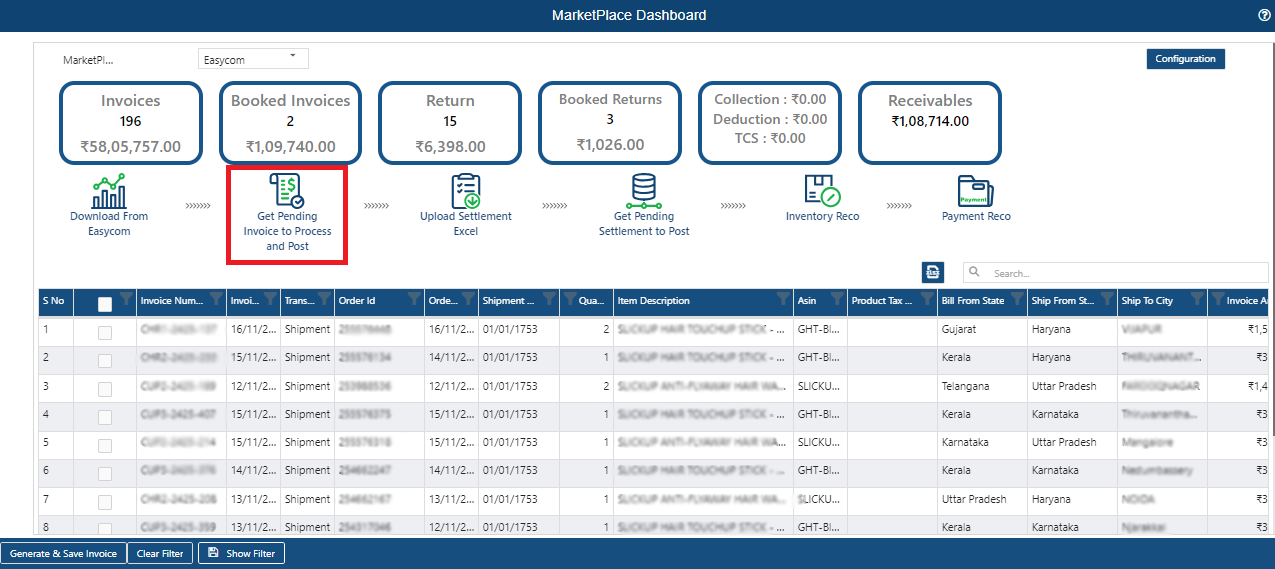
Task: Expand the Easycom marketplace dropdown
Action: pyautogui.click(x=253, y=59)
